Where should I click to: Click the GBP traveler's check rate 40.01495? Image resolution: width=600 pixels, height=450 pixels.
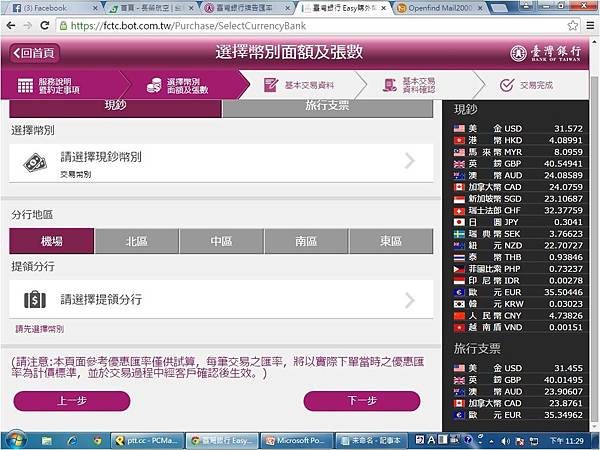click(564, 380)
